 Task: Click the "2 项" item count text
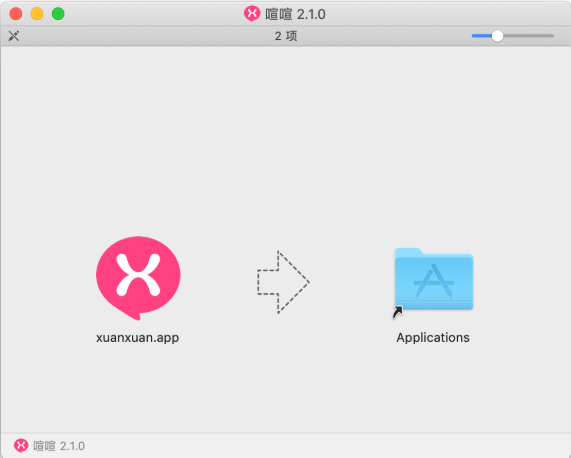pos(286,36)
